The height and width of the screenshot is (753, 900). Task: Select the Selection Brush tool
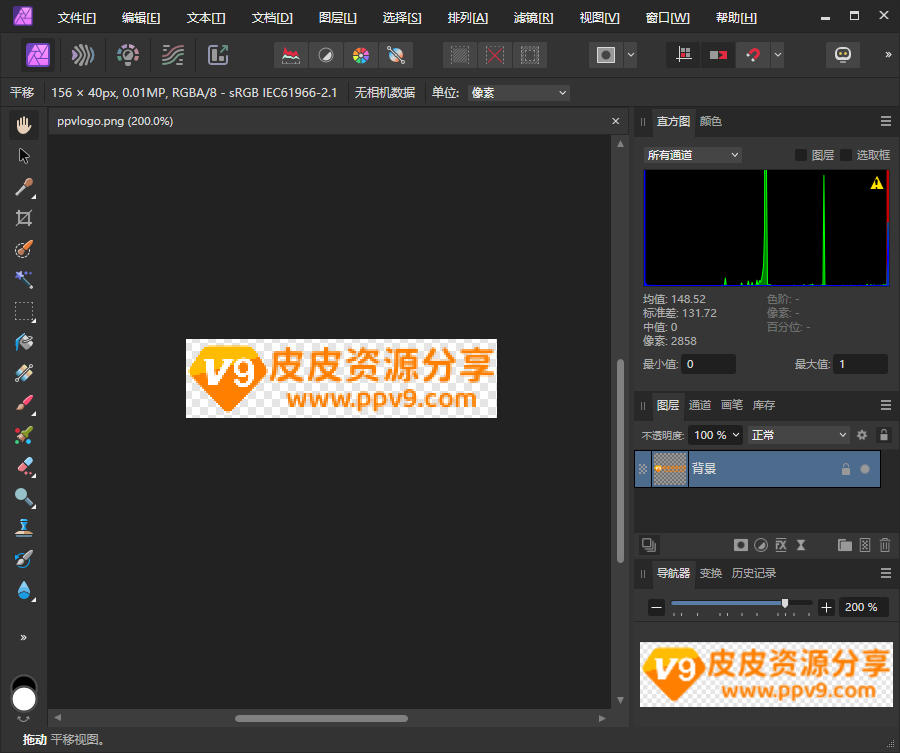pos(24,249)
